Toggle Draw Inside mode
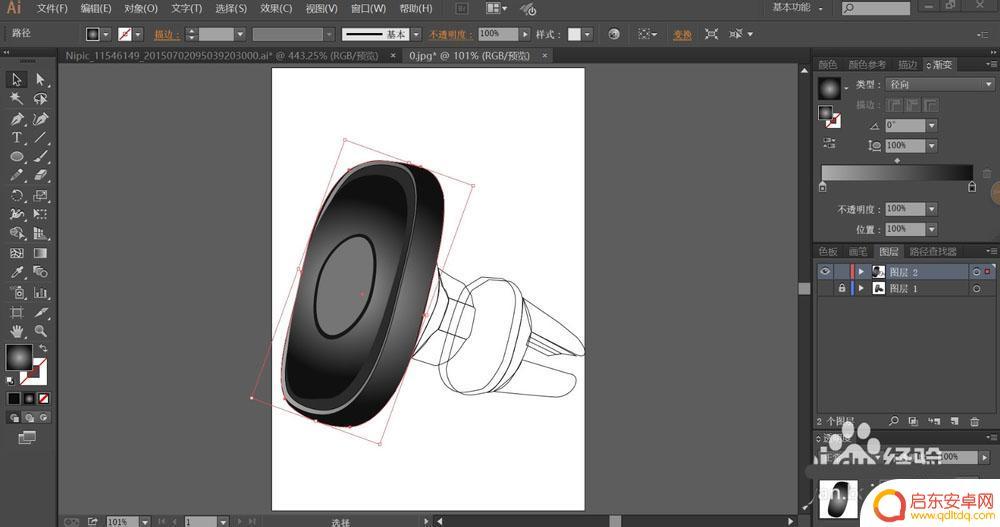Viewport: 1000px width, 527px height. pos(43,417)
